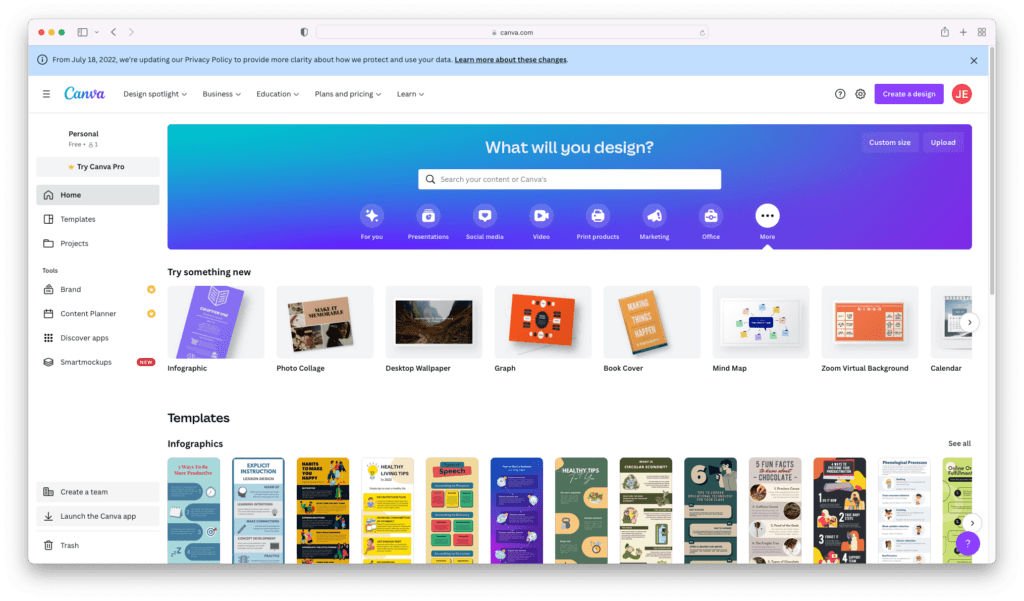Click the floating purple help bubble
This screenshot has height=601, width=1024.
[x=968, y=543]
